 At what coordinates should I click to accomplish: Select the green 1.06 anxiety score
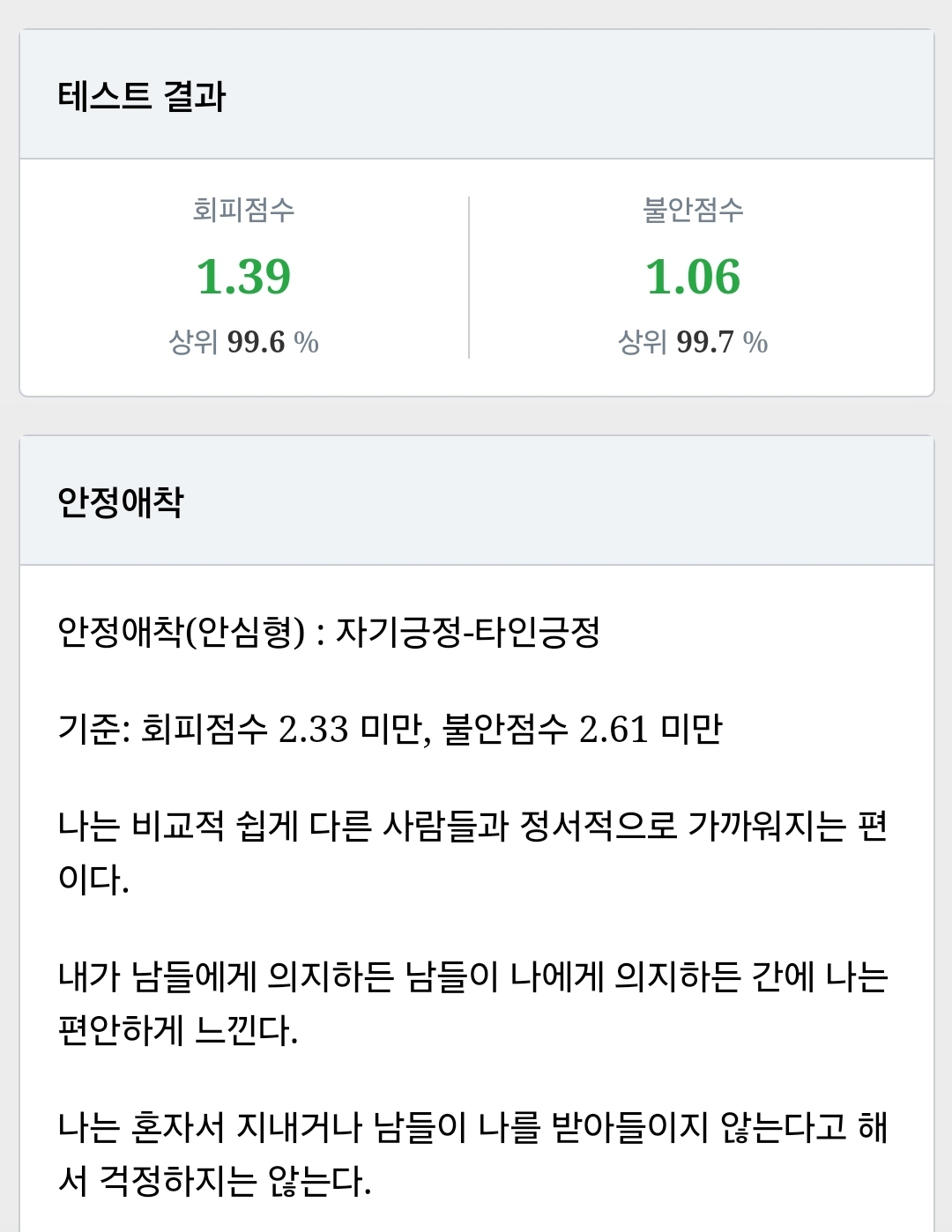(x=693, y=277)
